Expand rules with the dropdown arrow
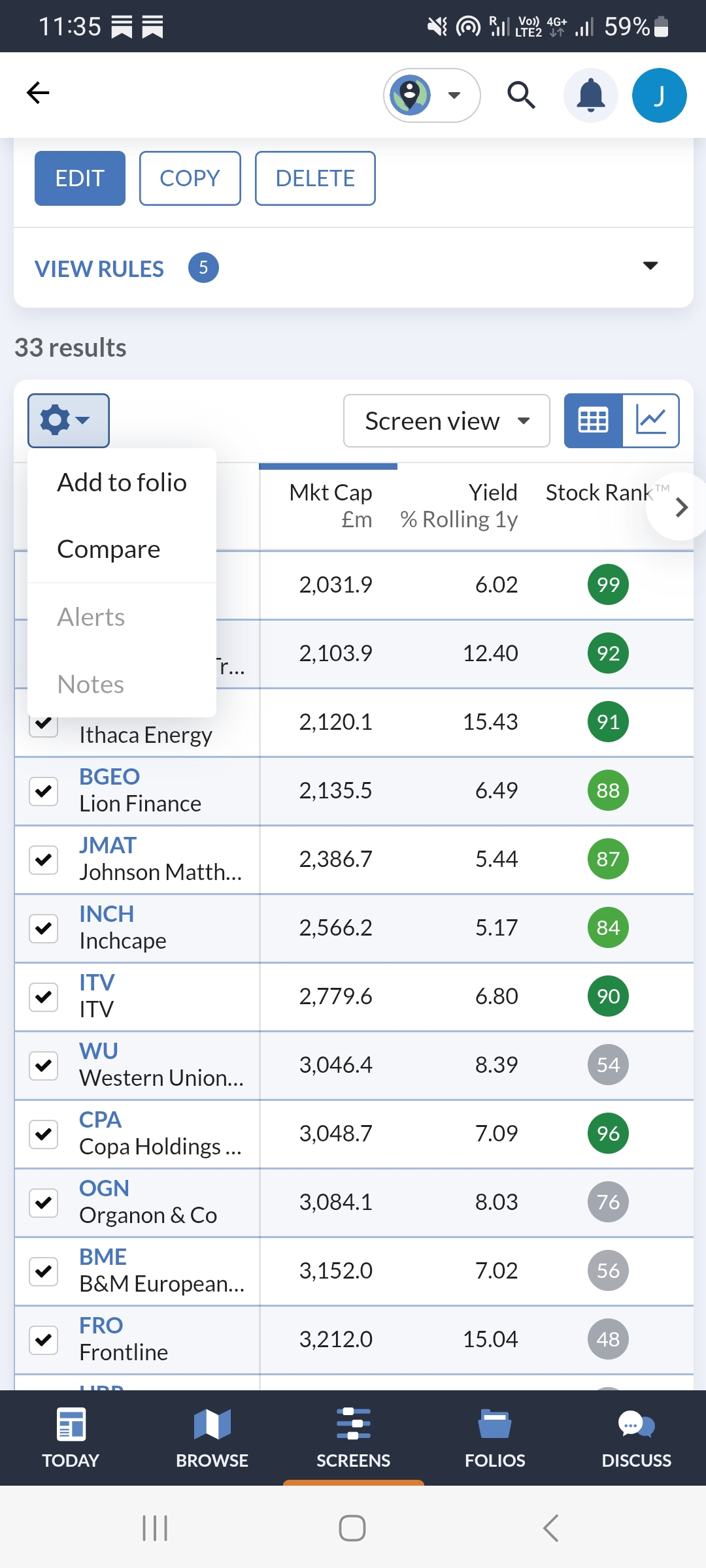706x1568 pixels. click(650, 266)
